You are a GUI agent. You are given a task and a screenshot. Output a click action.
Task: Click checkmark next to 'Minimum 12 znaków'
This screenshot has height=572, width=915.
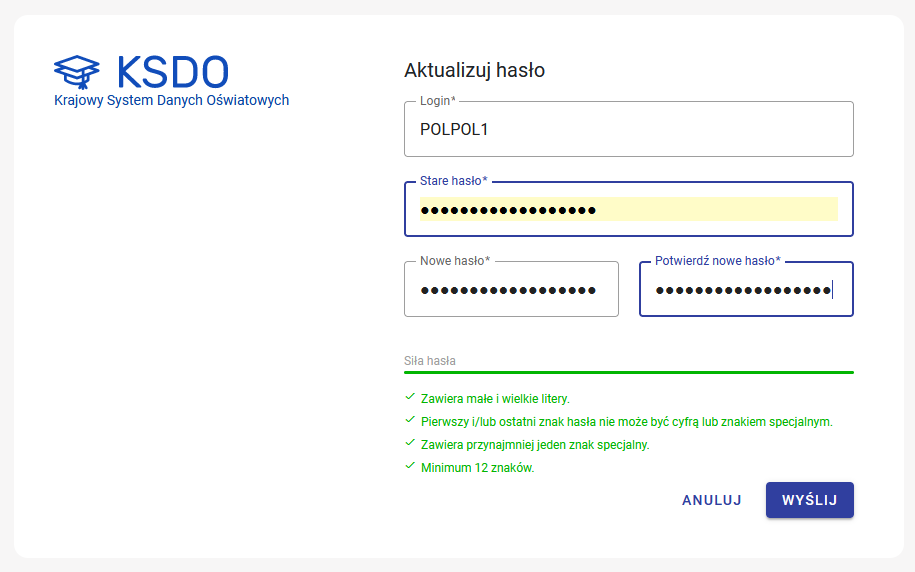pos(409,466)
